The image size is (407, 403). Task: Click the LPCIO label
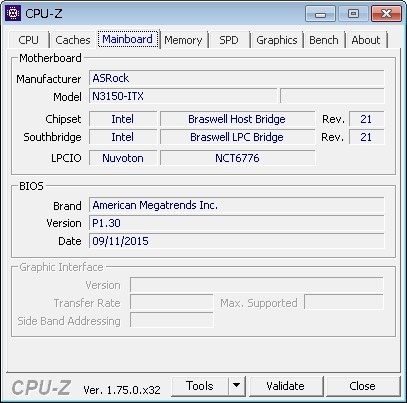point(66,158)
